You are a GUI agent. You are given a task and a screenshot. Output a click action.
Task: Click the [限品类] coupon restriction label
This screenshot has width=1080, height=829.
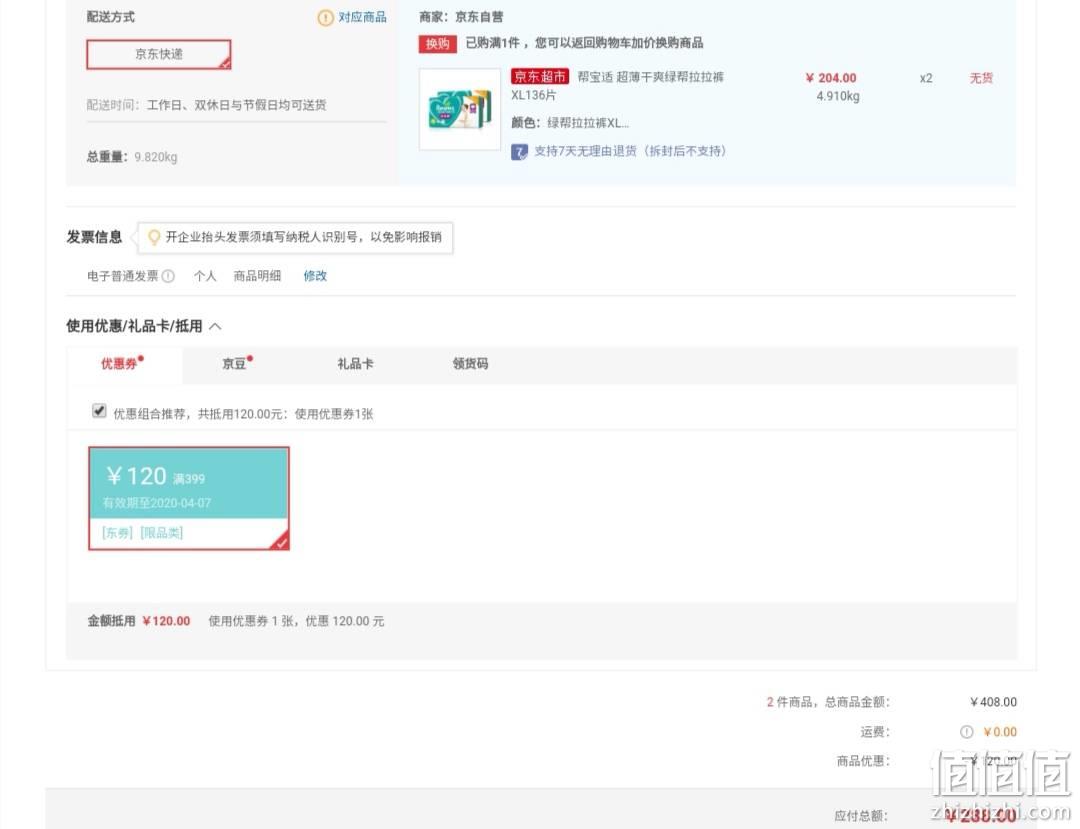[x=162, y=533]
